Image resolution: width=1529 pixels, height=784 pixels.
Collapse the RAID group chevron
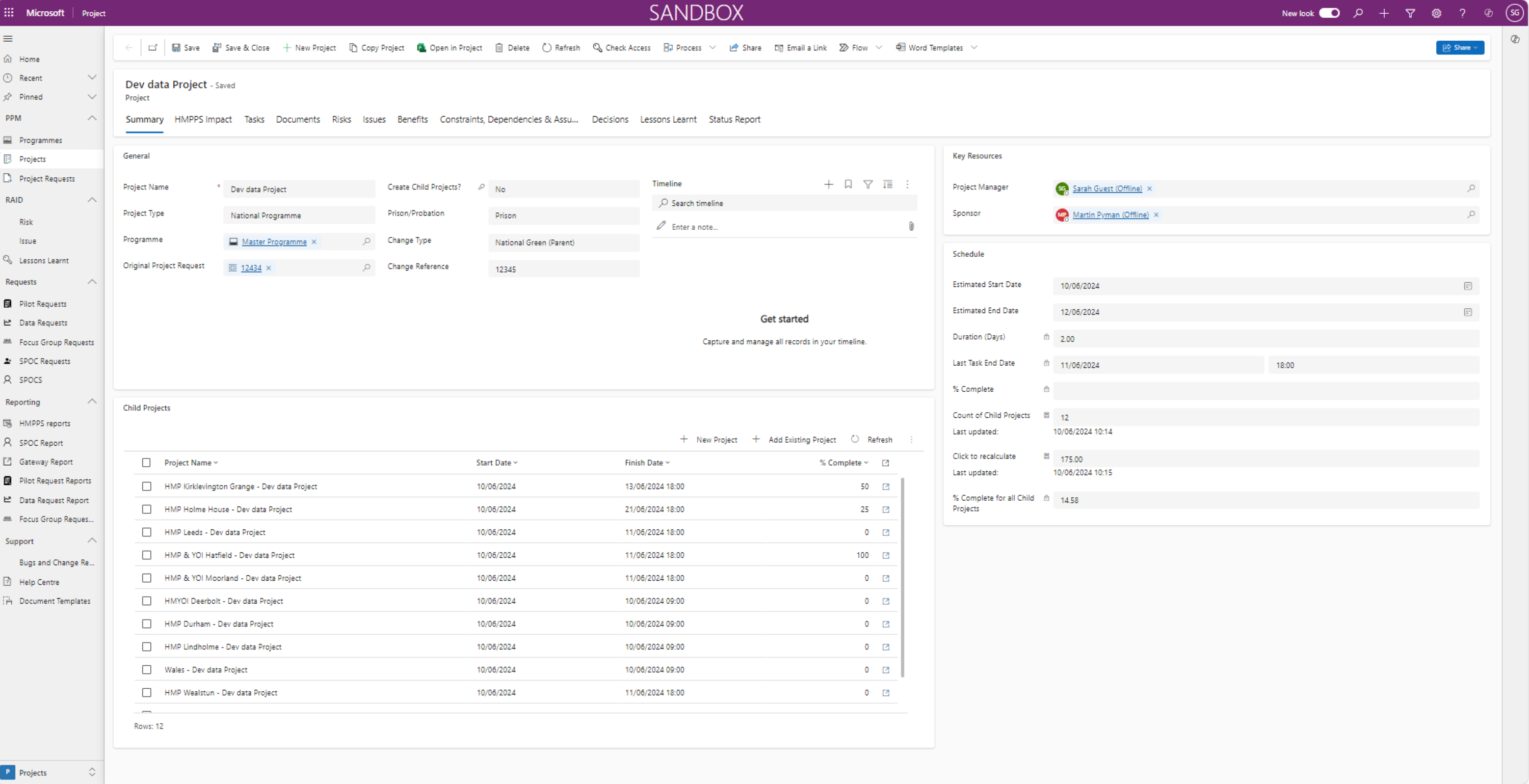(92, 200)
